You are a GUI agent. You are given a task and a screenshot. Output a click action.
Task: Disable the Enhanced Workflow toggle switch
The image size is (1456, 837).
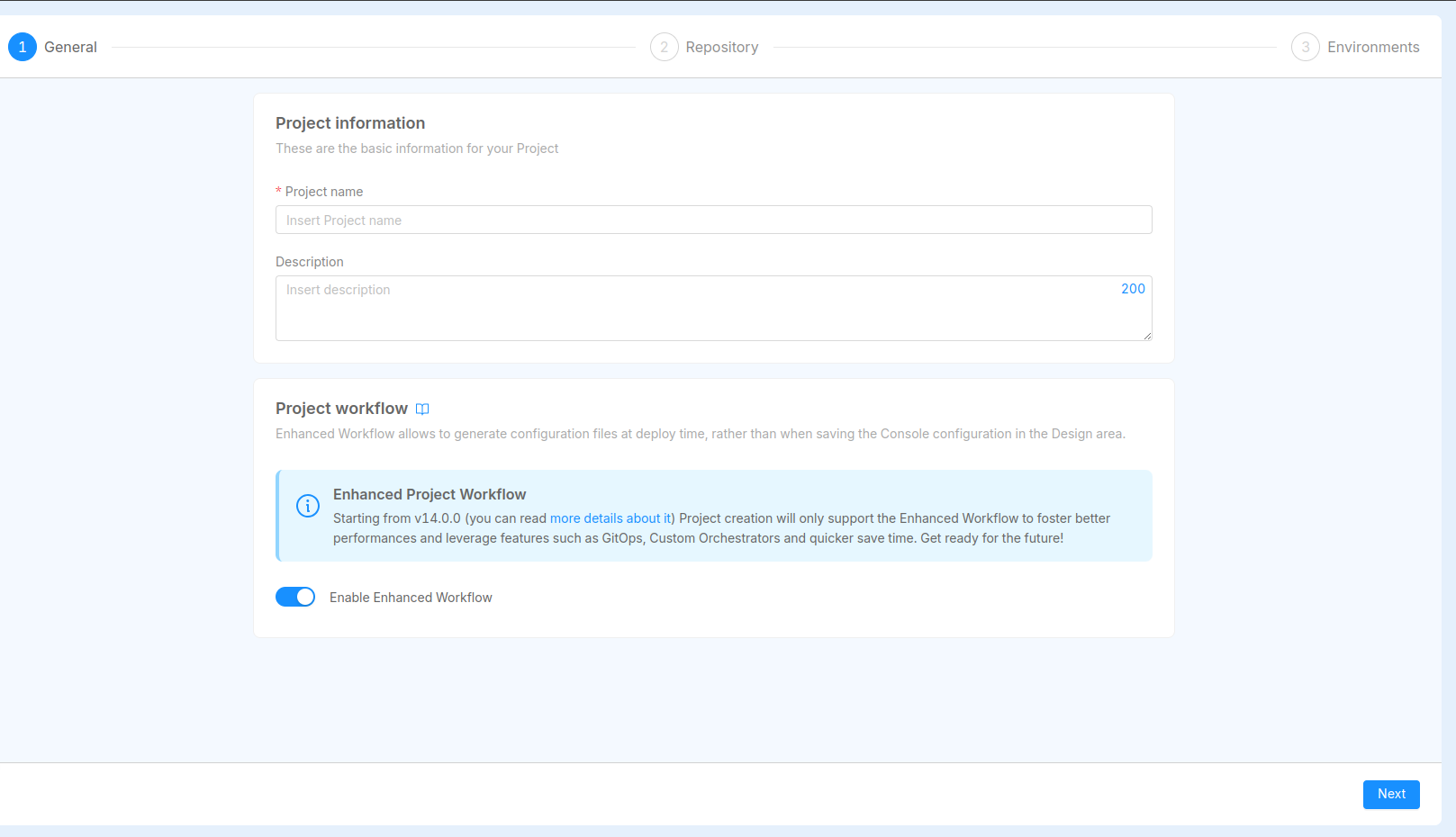click(295, 597)
